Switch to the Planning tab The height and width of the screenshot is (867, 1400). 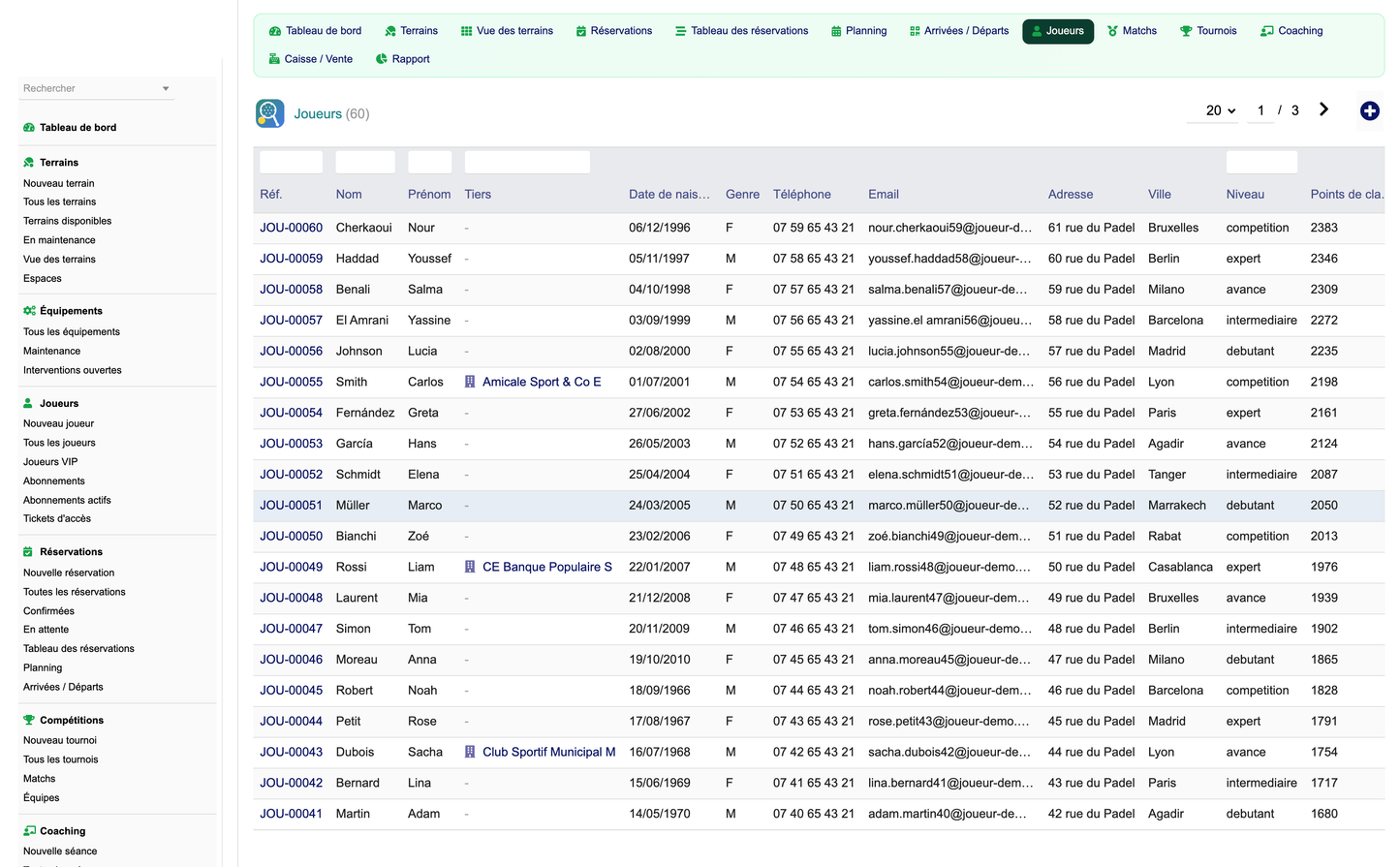(x=859, y=31)
